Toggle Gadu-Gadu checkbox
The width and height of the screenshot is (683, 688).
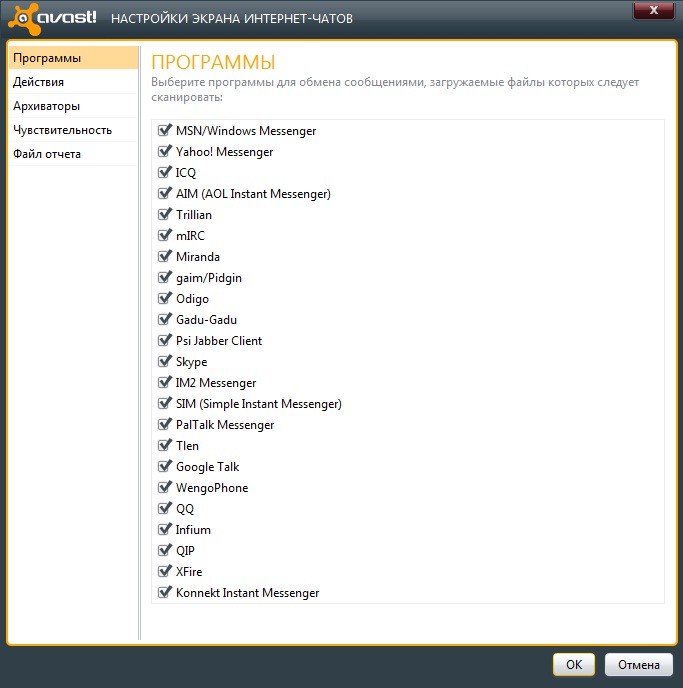click(x=164, y=319)
